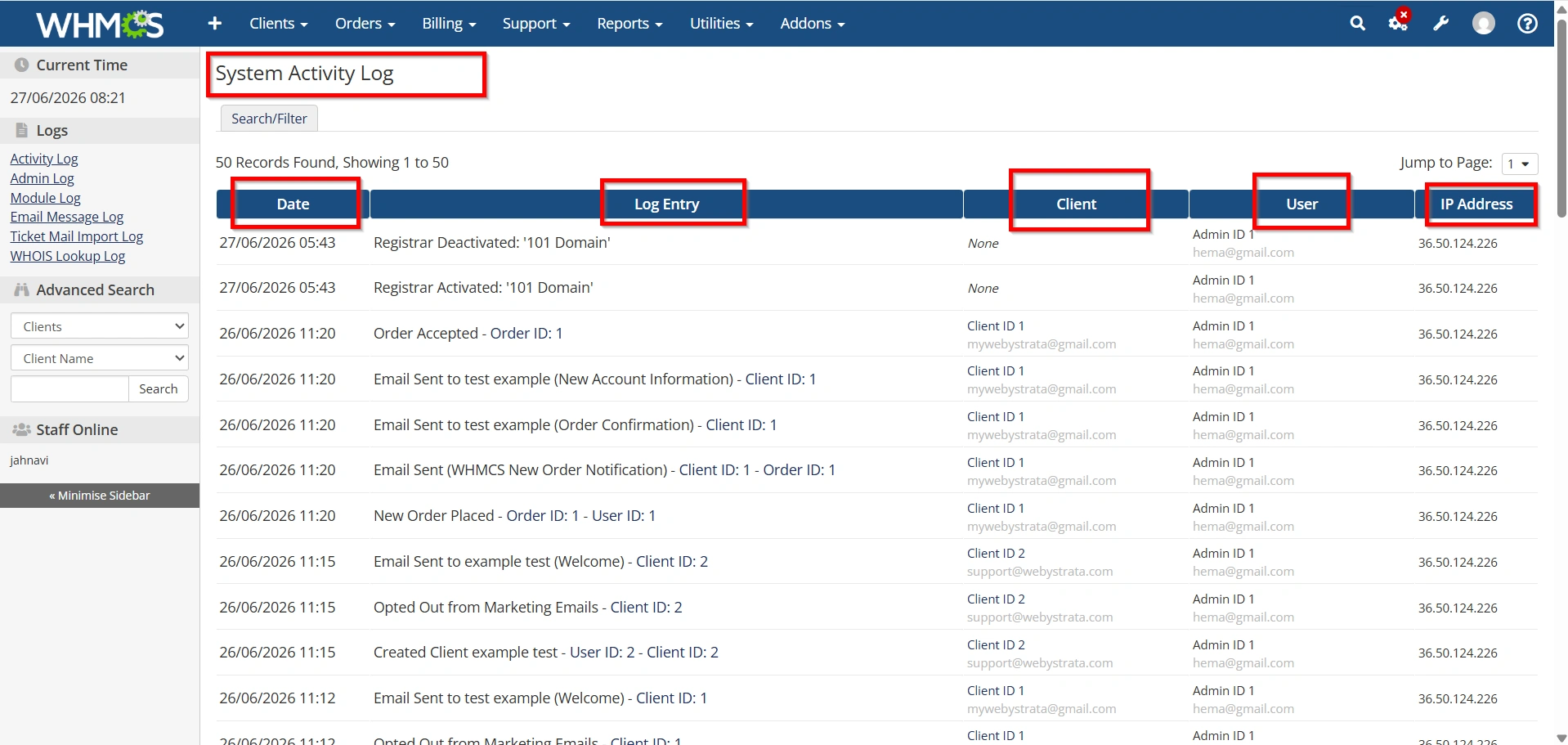Open Client ID: 1 link in test example Welcome email row

(672, 698)
